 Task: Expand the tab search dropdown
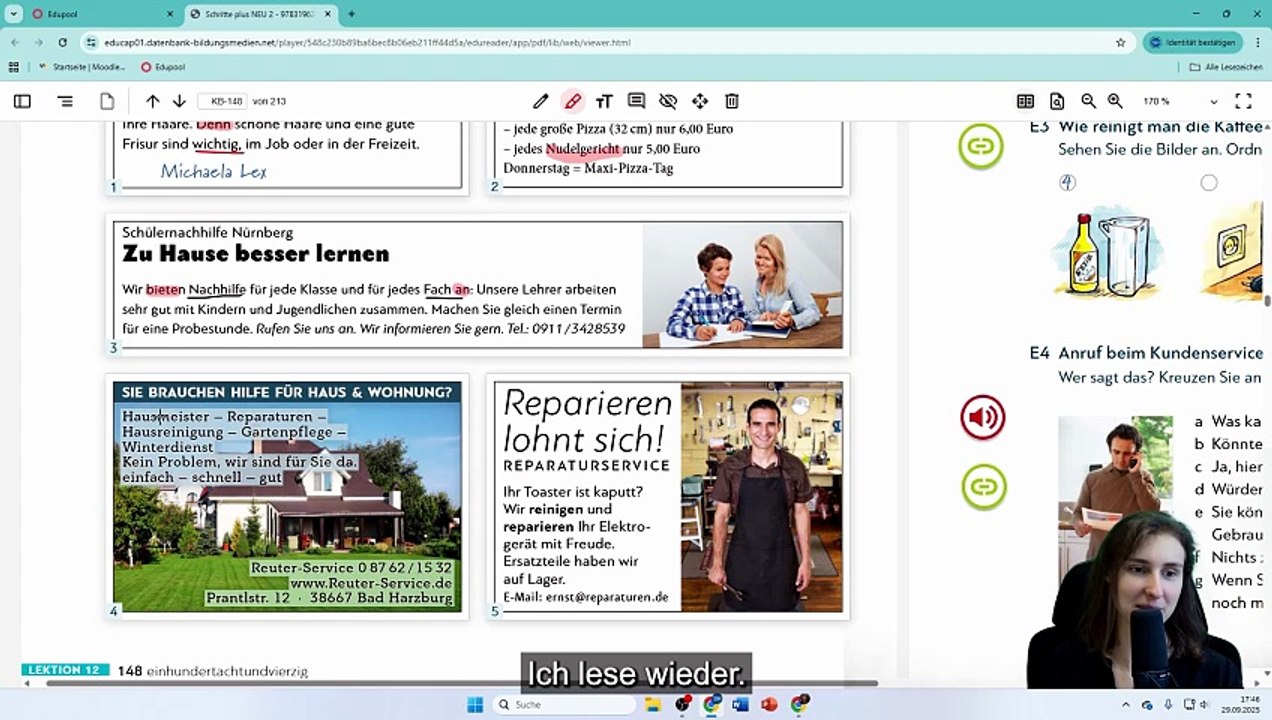point(13,14)
